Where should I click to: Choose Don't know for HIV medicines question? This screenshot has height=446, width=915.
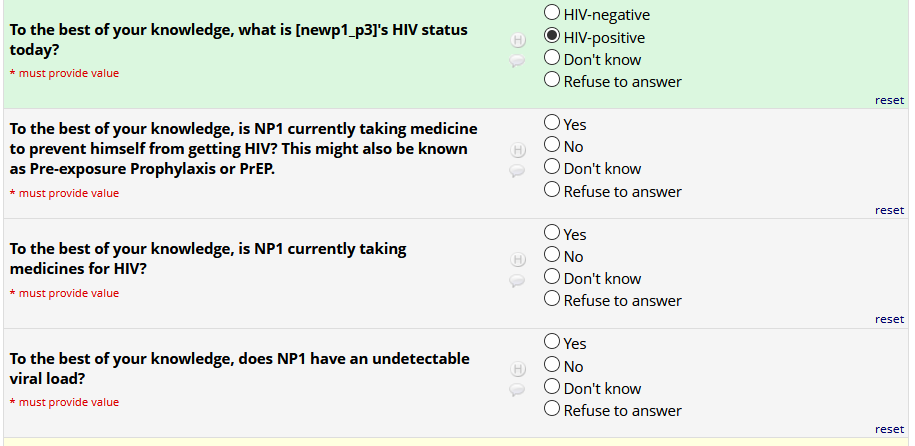(552, 278)
